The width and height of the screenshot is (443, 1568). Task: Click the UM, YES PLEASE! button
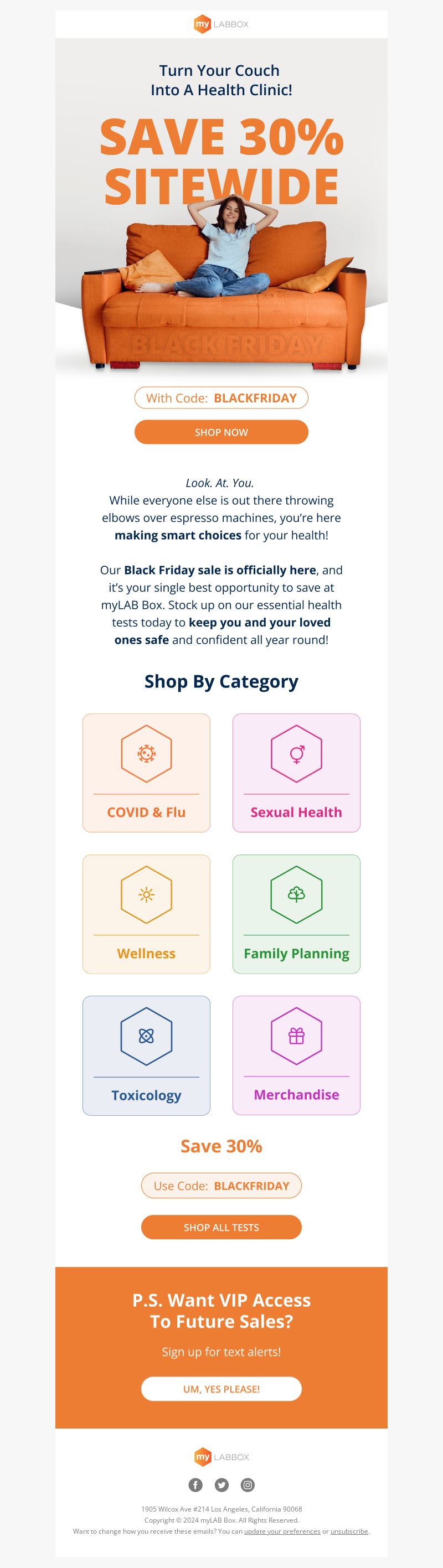(x=221, y=1389)
